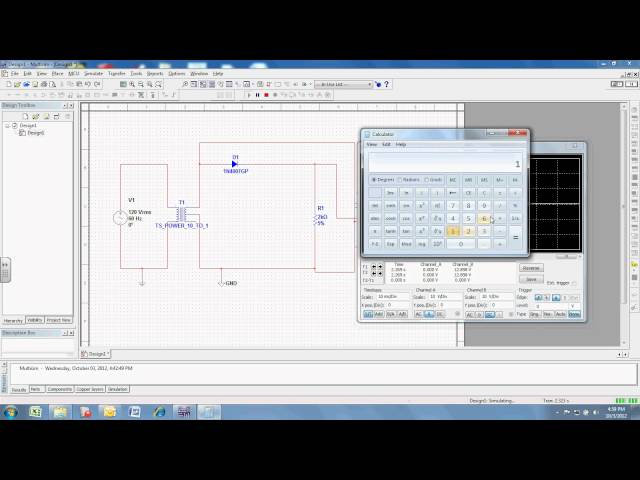Click the 0 key in Calculator
The height and width of the screenshot is (480, 640).
coord(460,244)
